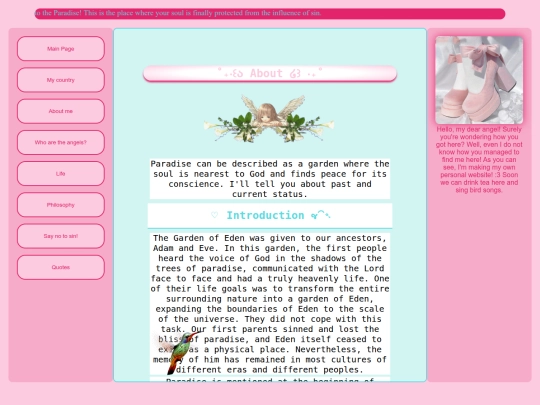This screenshot has width=540, height=405.
Task: Open the Life page
Action: point(61,174)
